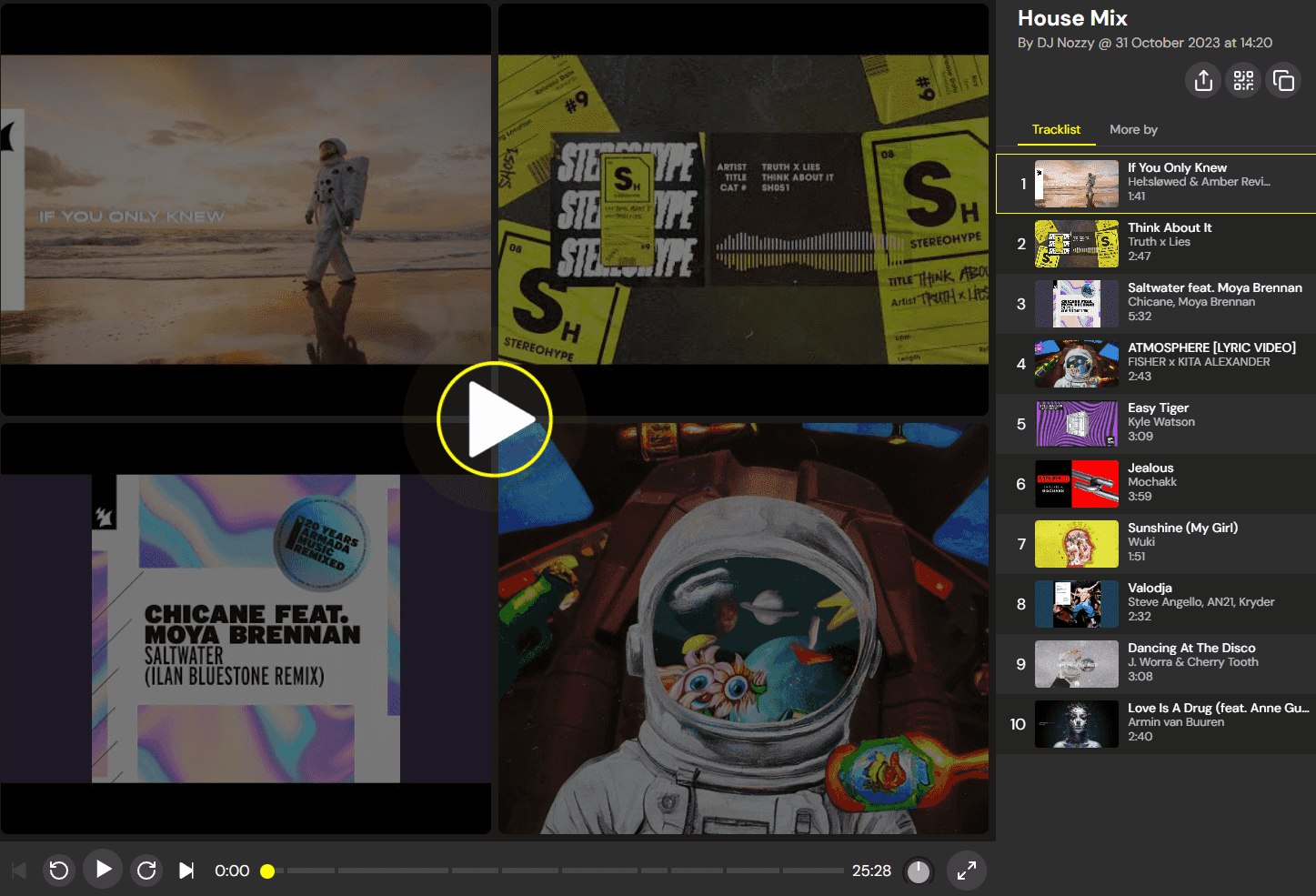The height and width of the screenshot is (896, 1316).
Task: Select the Sunshine (My Girl) thumbnail
Action: pyautogui.click(x=1077, y=544)
